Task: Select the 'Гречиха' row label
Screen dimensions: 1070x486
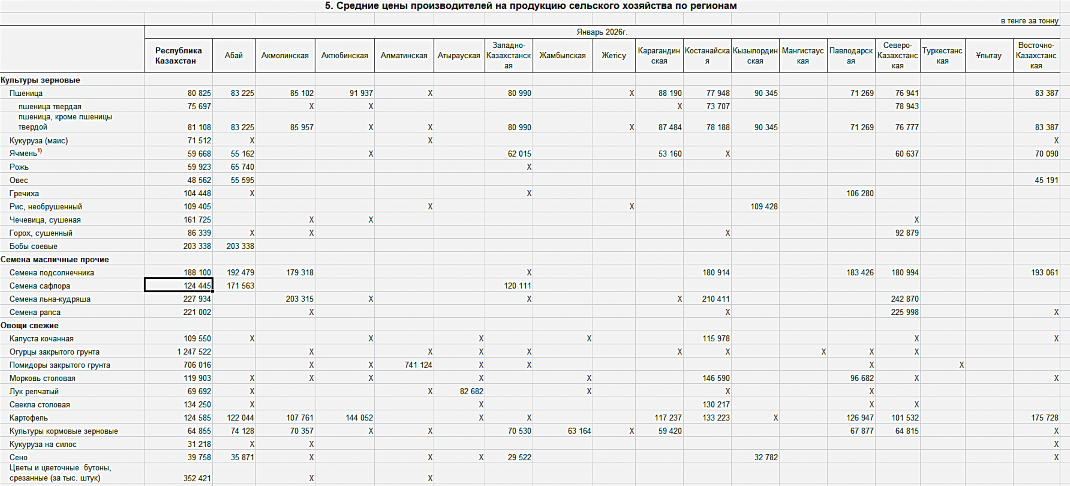Action: [25, 193]
